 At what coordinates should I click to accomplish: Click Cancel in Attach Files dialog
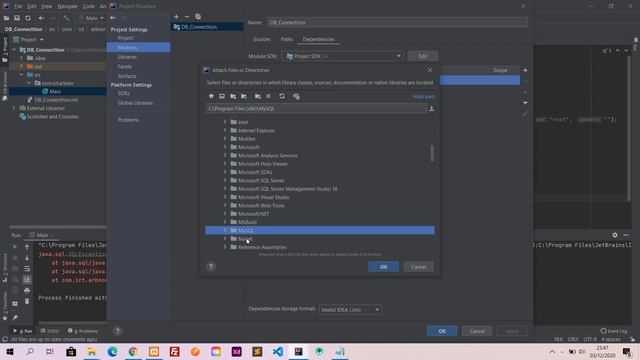[x=418, y=267]
